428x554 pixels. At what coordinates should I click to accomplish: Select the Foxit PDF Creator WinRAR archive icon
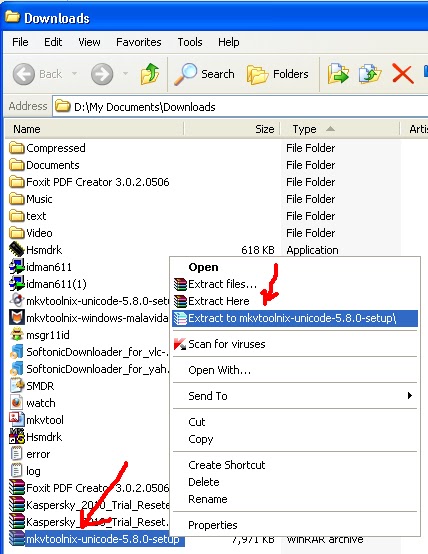click(17, 488)
